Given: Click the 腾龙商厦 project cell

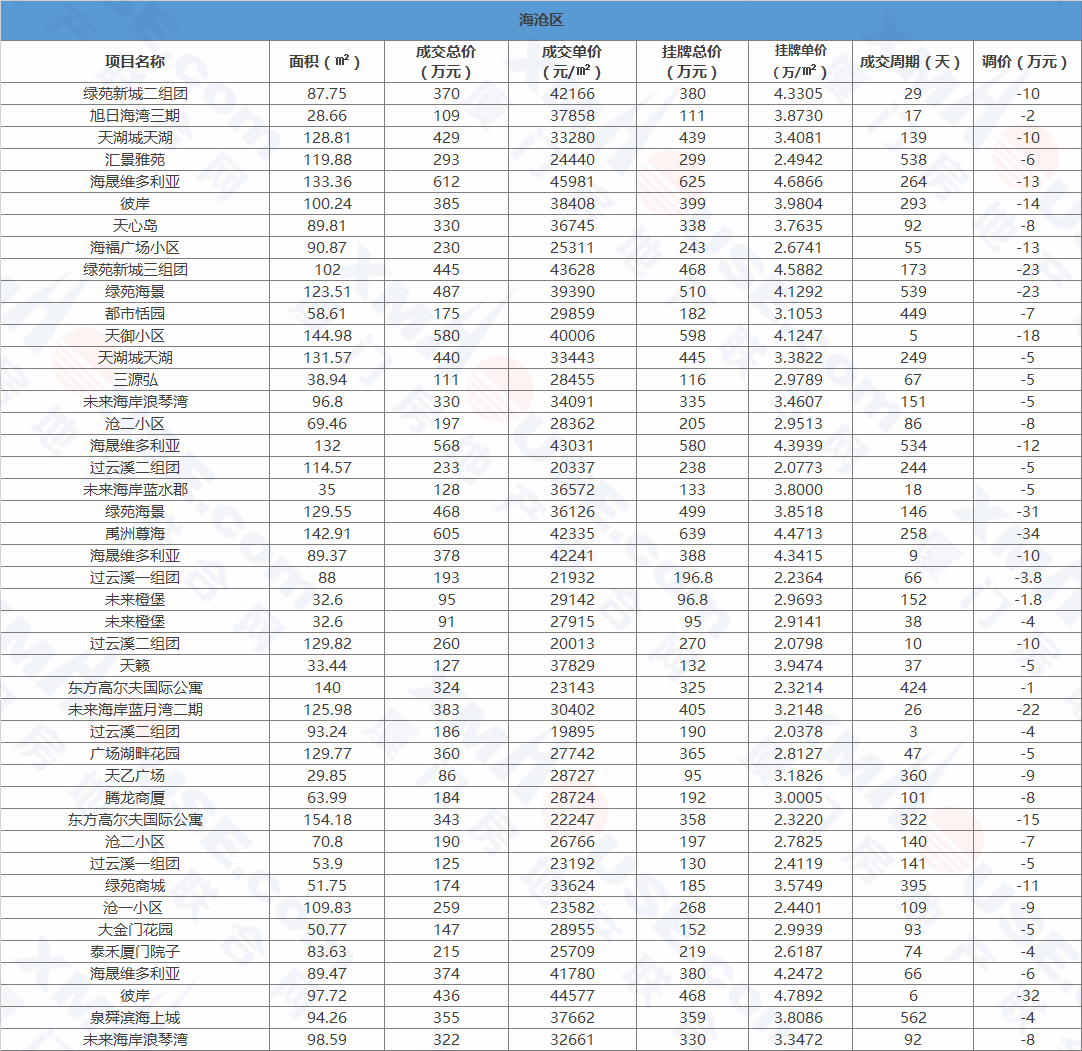Looking at the screenshot, I should click(135, 798).
